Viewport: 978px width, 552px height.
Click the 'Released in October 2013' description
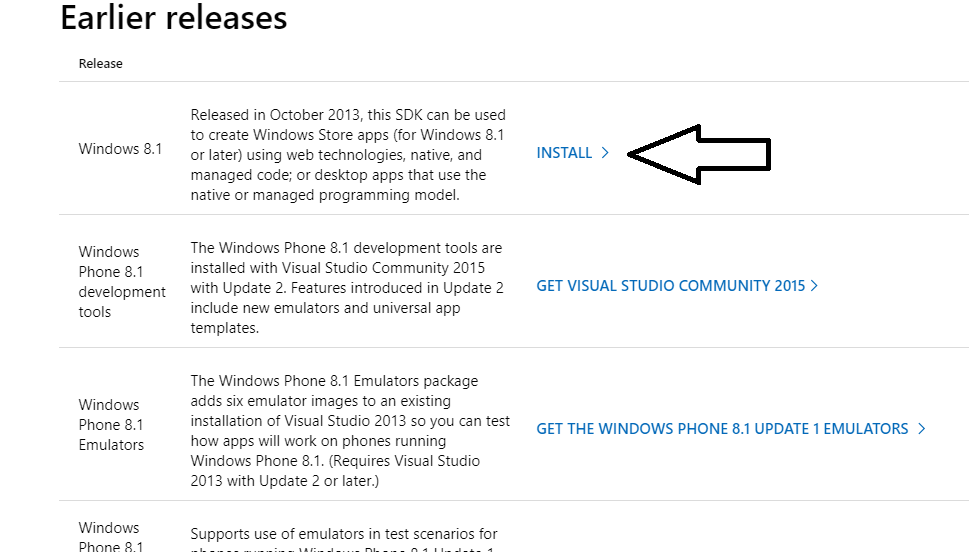click(x=348, y=155)
